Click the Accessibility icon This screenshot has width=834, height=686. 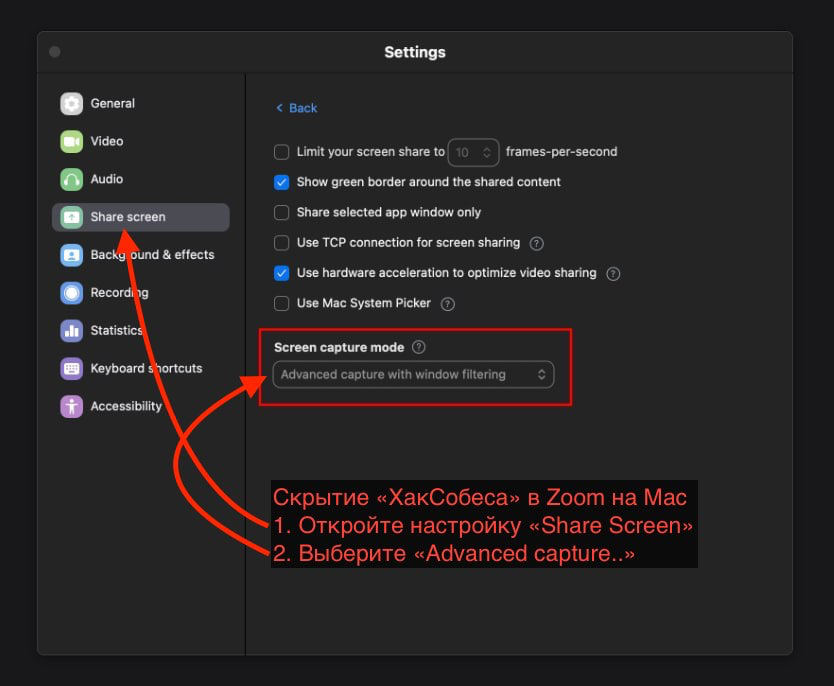[x=71, y=406]
